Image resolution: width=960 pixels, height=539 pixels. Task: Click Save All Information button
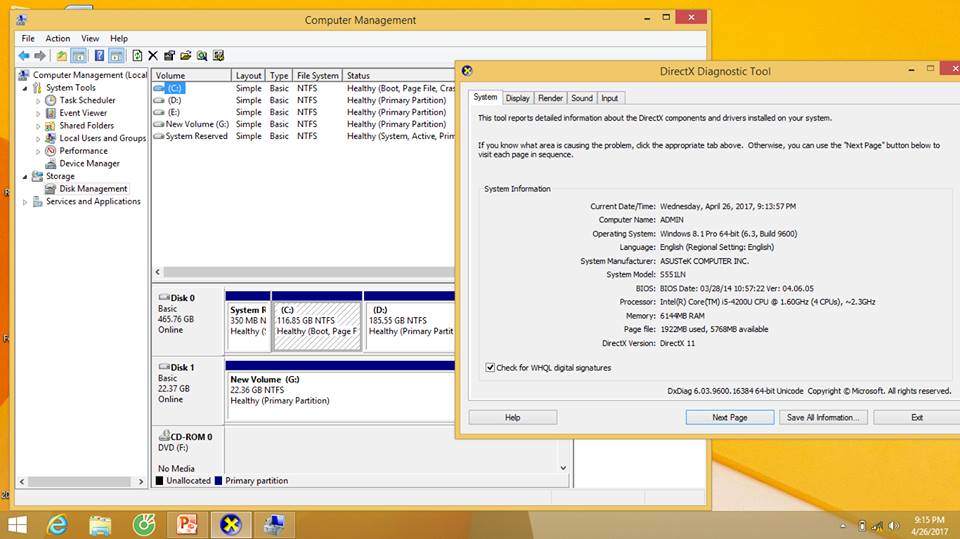823,417
